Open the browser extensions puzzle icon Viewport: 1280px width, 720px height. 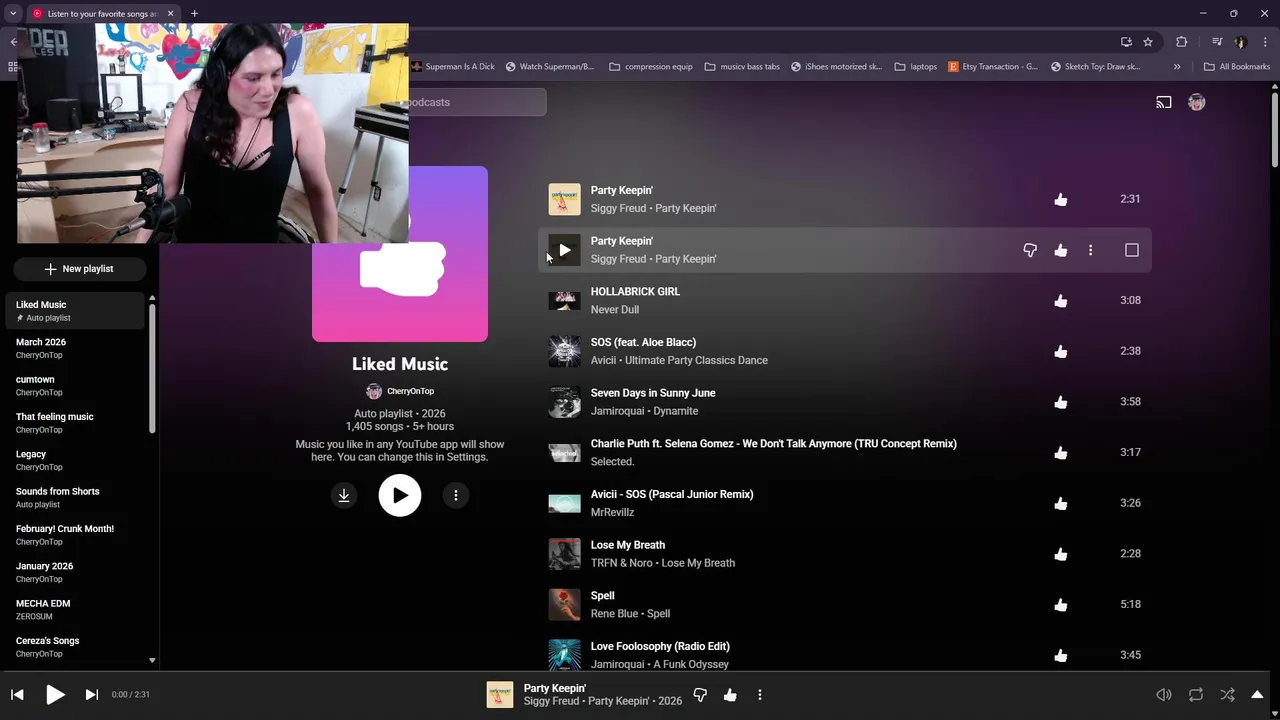(1182, 42)
